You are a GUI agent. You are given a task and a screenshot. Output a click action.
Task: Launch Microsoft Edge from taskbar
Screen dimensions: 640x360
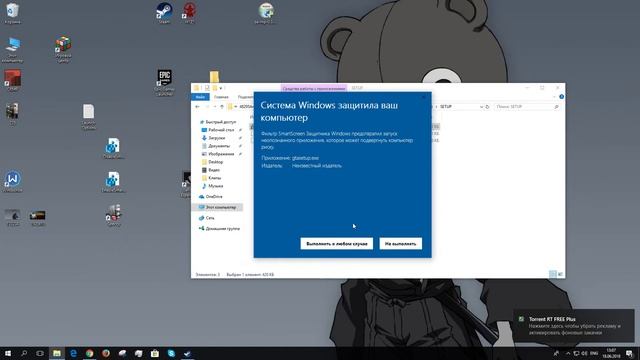coord(73,353)
